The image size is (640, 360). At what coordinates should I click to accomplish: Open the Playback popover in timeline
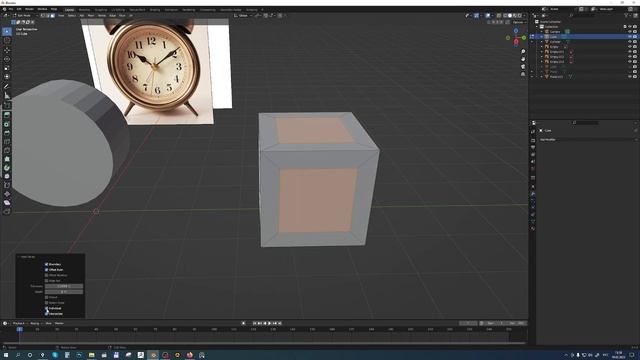pos(19,323)
